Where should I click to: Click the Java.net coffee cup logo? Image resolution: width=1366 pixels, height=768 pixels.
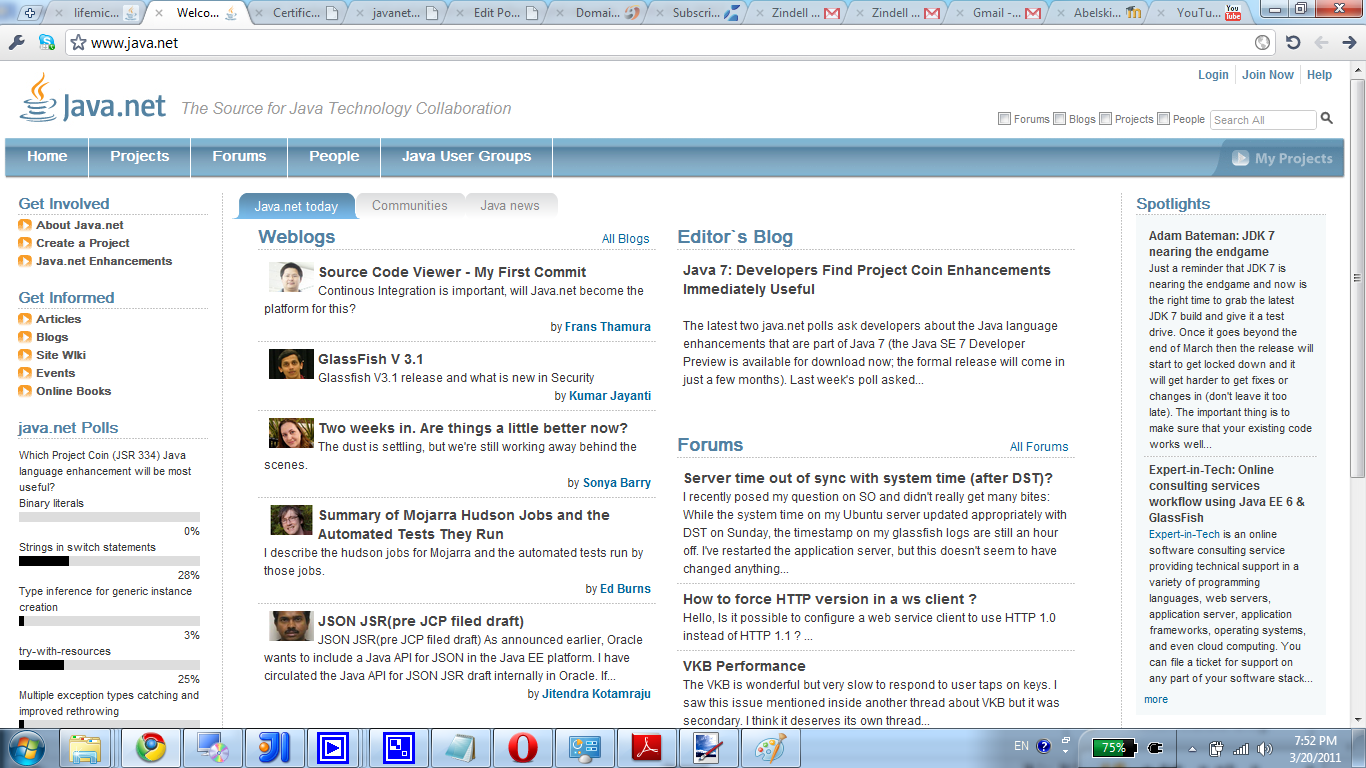(38, 97)
